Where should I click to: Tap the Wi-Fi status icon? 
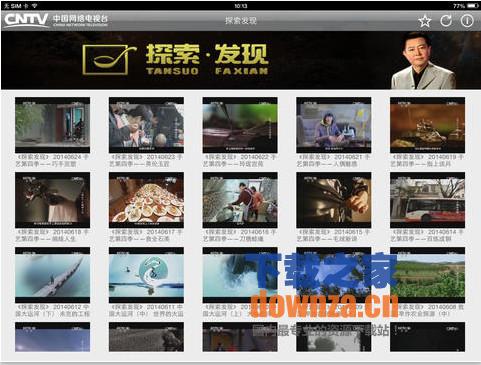[35, 6]
